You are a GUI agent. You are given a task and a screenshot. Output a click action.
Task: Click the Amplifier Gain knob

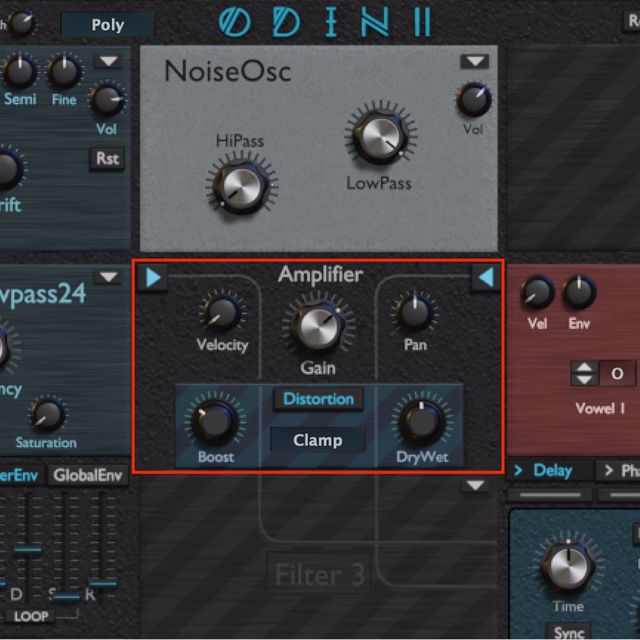[319, 326]
